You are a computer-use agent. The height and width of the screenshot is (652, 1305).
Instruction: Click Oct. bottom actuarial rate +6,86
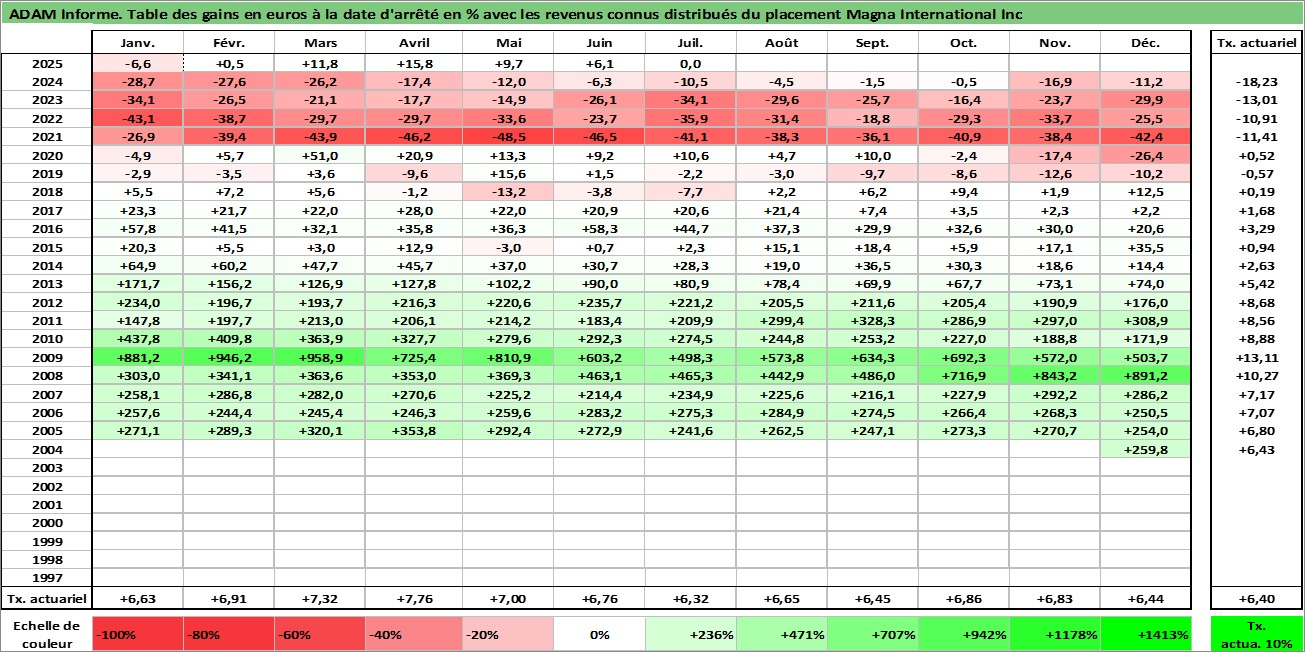tap(964, 598)
